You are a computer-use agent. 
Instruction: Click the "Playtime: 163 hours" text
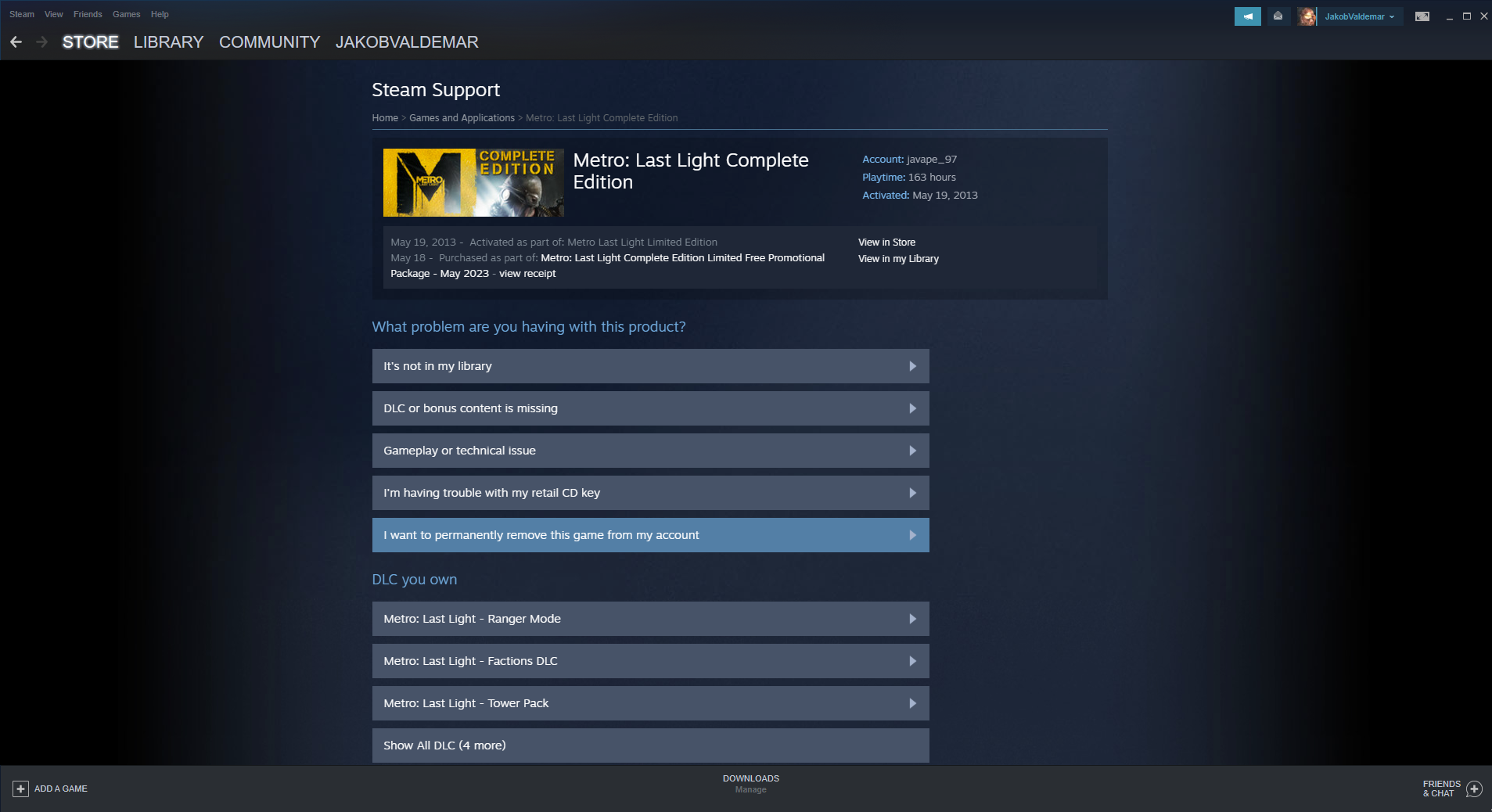click(x=909, y=178)
